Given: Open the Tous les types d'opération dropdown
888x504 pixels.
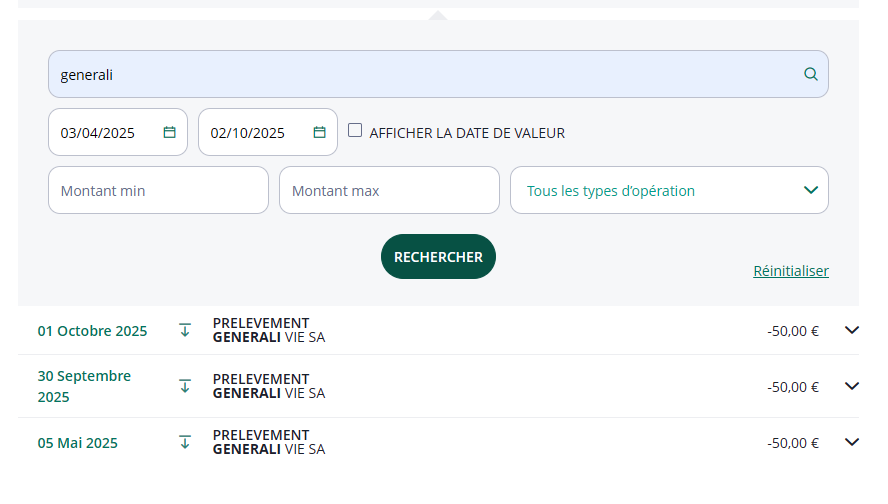Looking at the screenshot, I should click(669, 190).
